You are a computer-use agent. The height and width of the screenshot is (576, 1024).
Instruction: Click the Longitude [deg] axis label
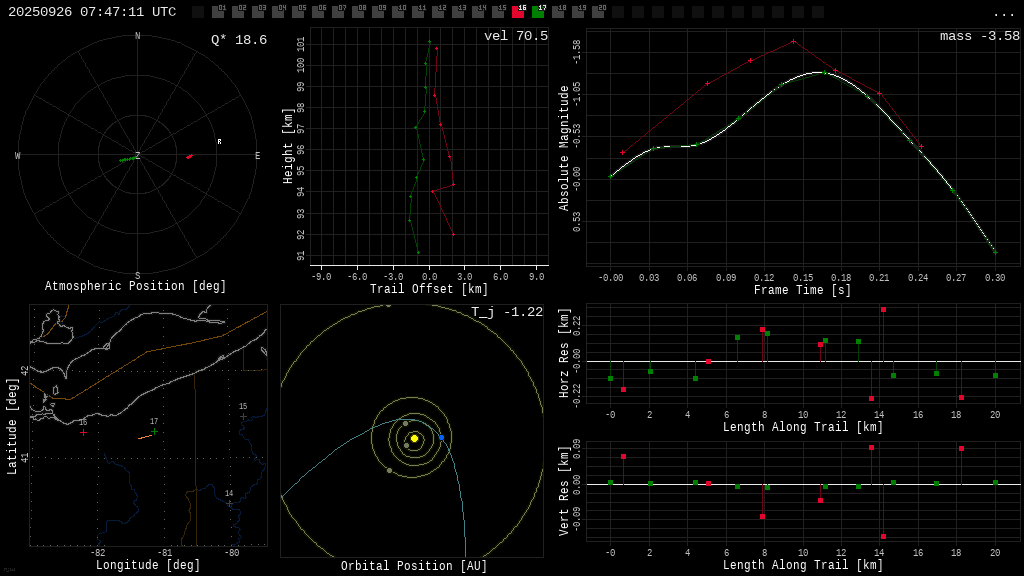pyautogui.click(x=148, y=565)
